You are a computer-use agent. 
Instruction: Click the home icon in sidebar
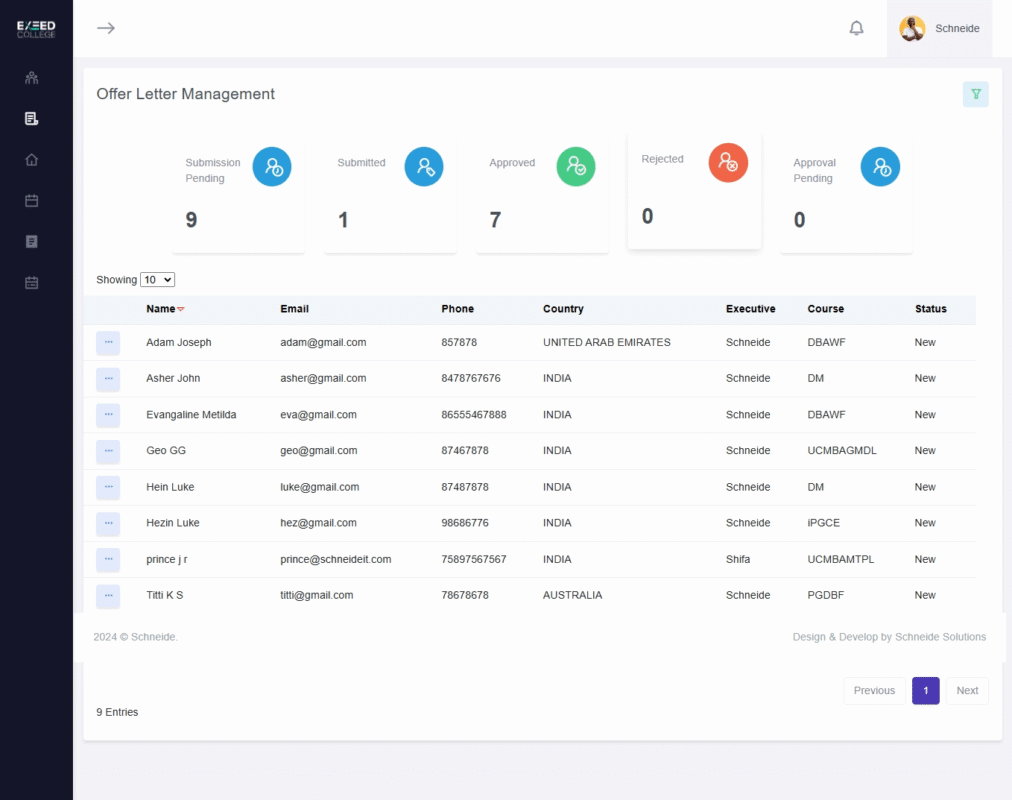click(x=32, y=160)
